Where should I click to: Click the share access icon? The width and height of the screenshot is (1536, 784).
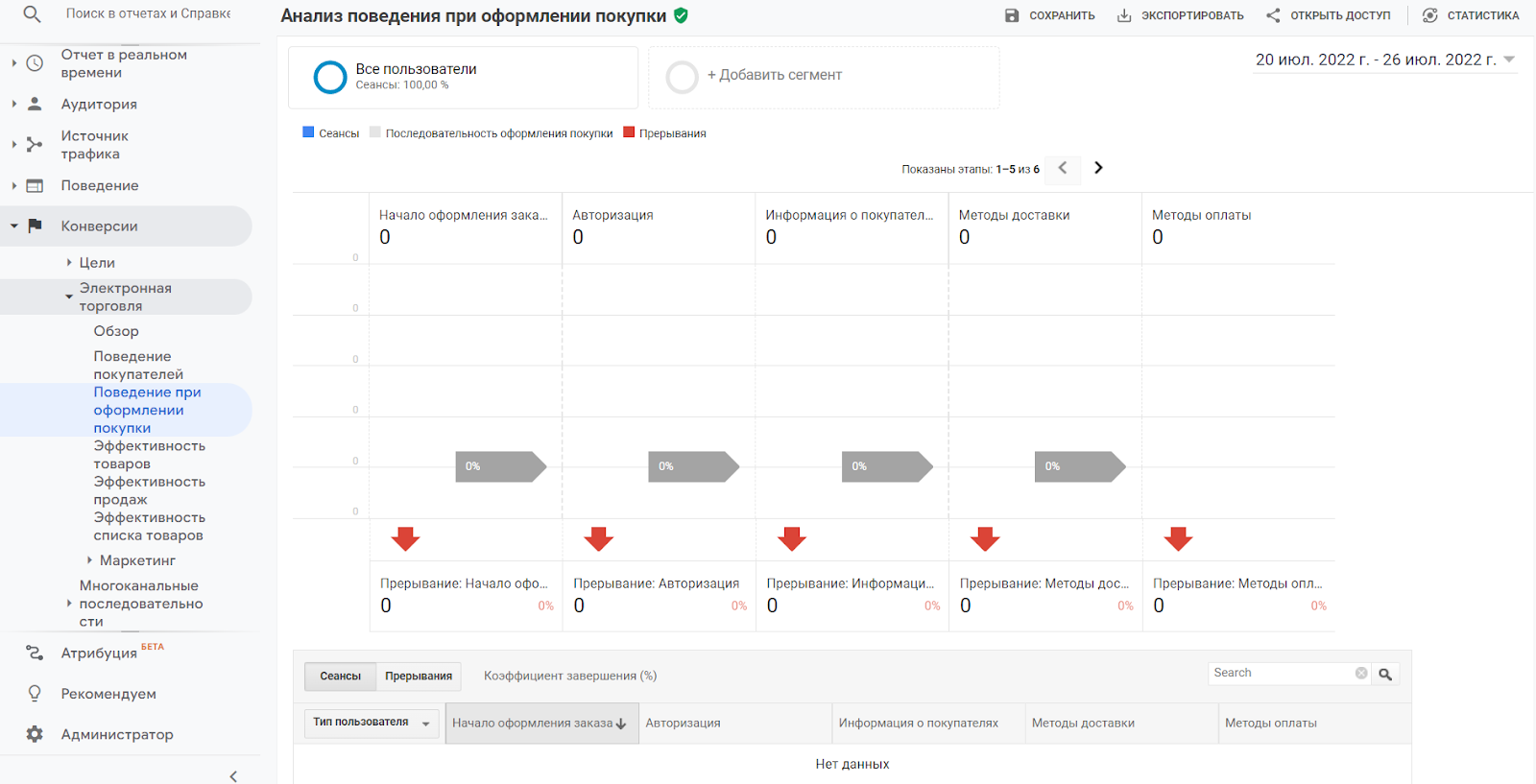click(1273, 15)
